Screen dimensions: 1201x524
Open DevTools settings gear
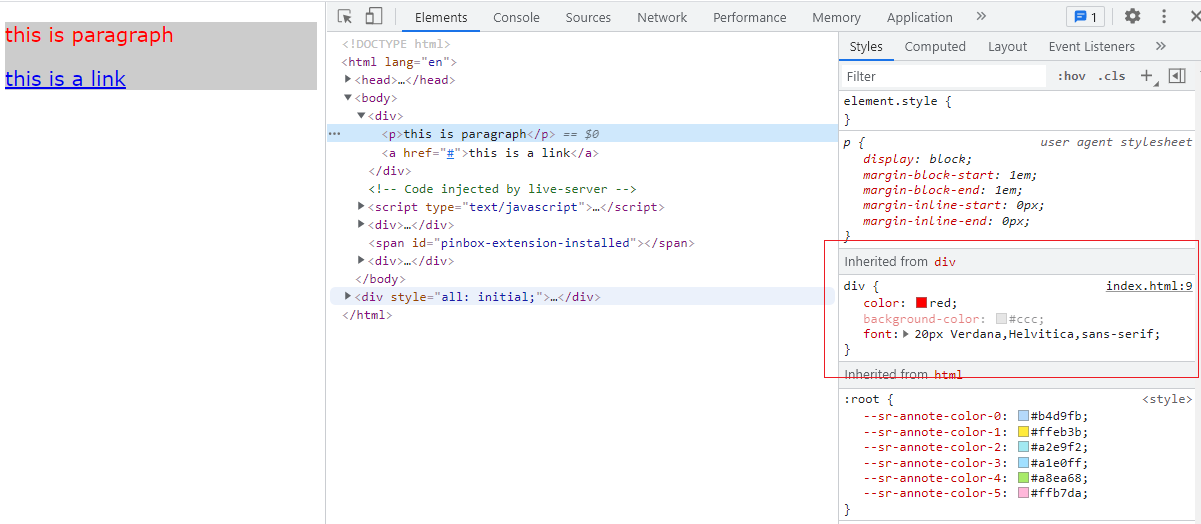pos(1132,16)
